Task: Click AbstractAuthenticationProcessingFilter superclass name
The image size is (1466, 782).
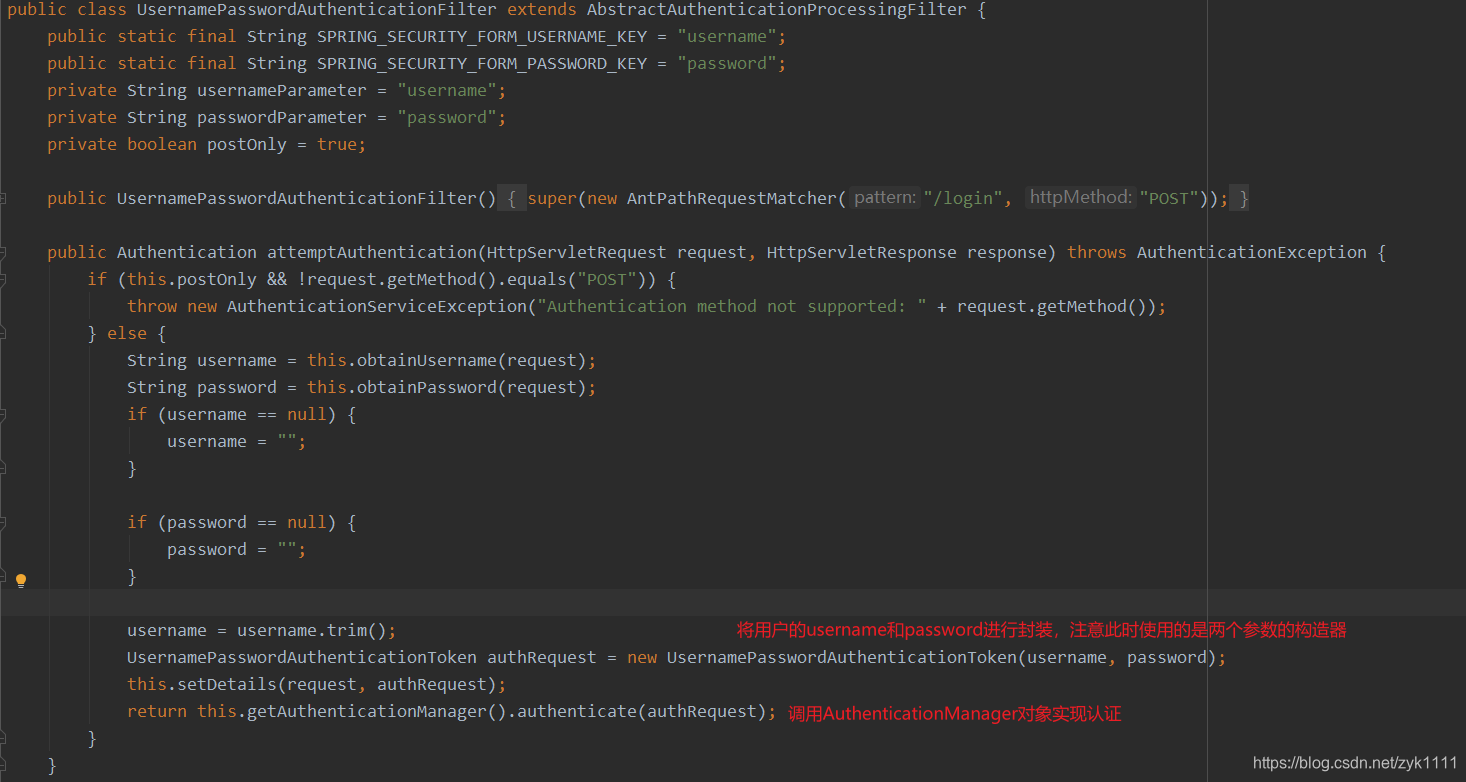Action: pos(777,9)
